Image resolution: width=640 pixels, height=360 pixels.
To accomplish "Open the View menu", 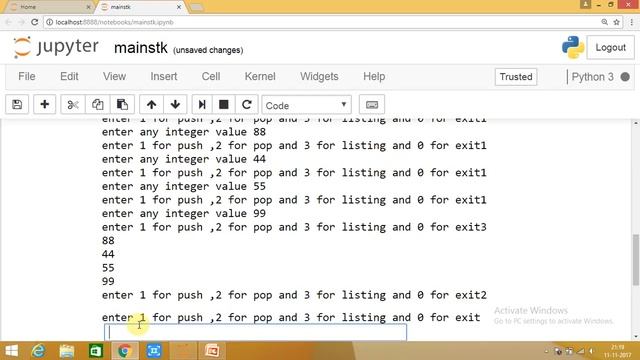I will pos(114,77).
